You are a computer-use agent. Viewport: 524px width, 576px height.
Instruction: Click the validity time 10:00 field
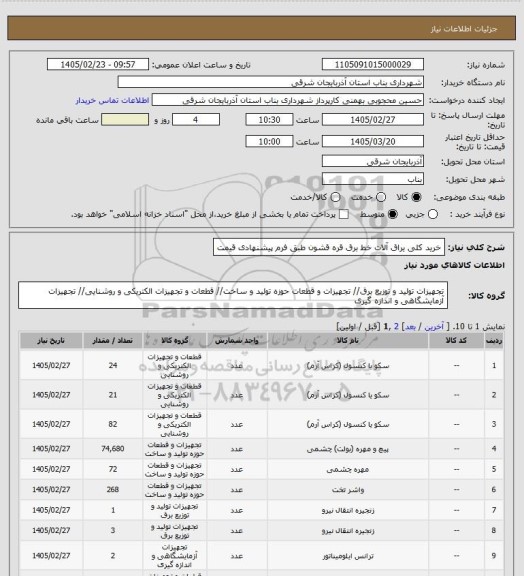coord(269,141)
